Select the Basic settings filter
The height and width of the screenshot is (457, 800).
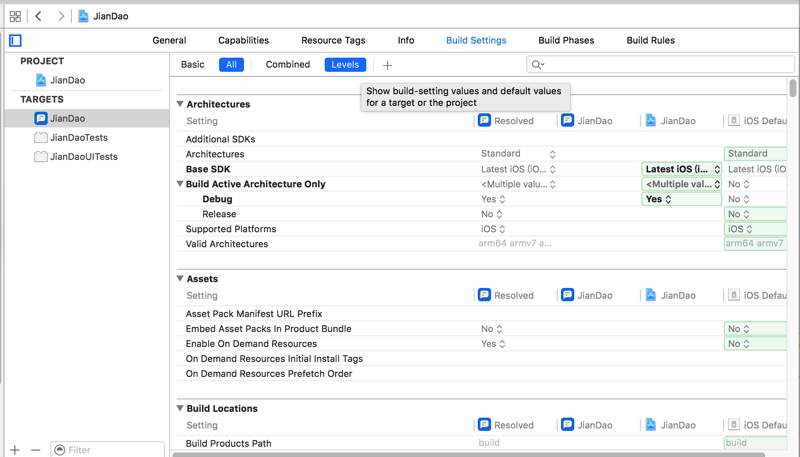(x=193, y=65)
